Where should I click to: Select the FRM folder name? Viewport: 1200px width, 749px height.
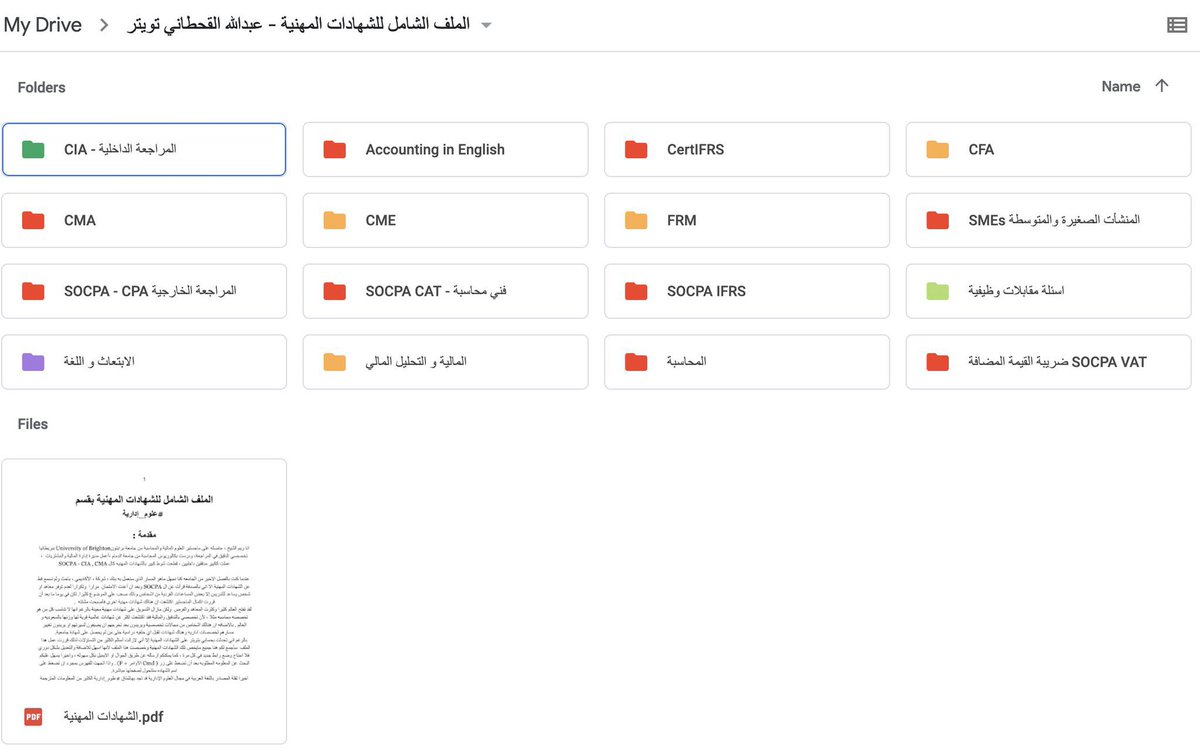pyautogui.click(x=682, y=220)
